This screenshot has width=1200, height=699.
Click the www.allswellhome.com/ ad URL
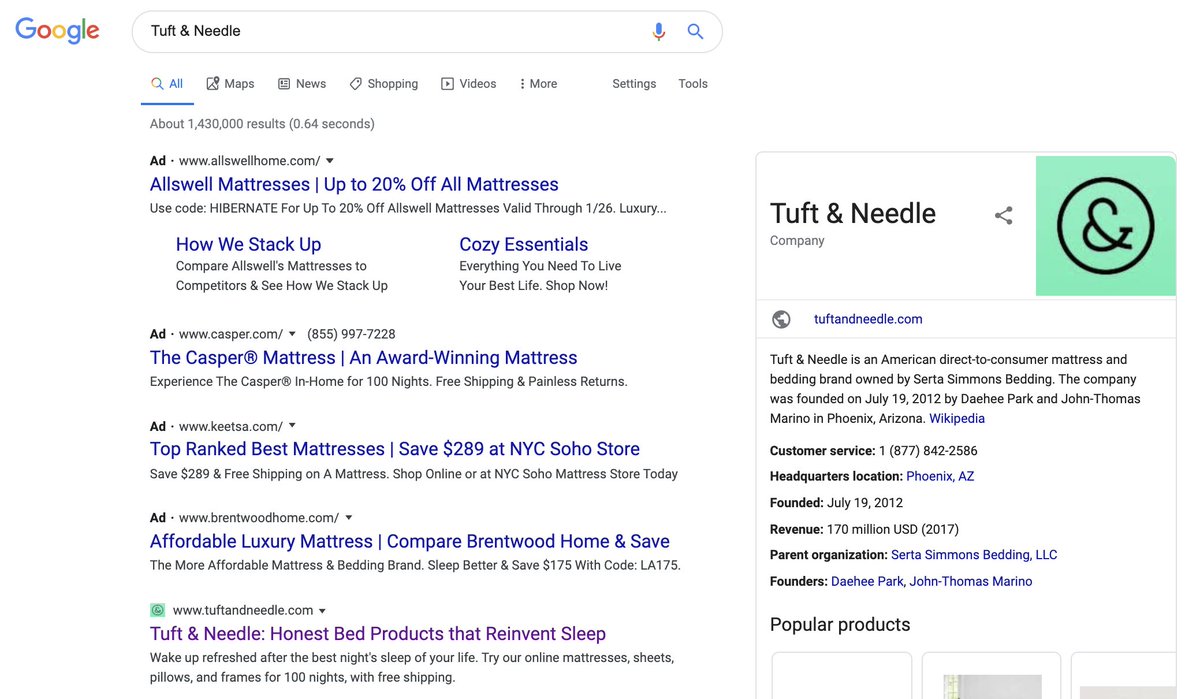coord(250,161)
